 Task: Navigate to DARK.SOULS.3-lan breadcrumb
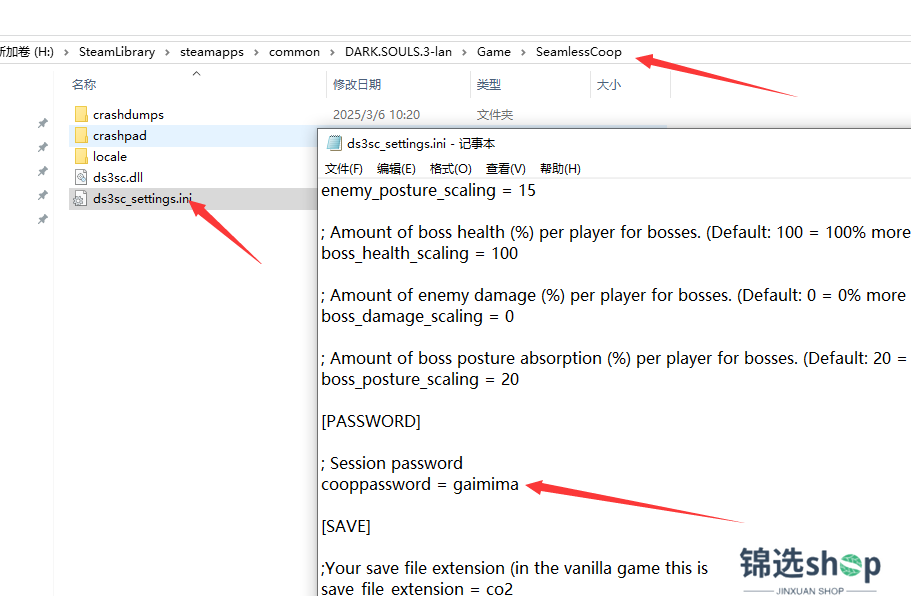[398, 52]
